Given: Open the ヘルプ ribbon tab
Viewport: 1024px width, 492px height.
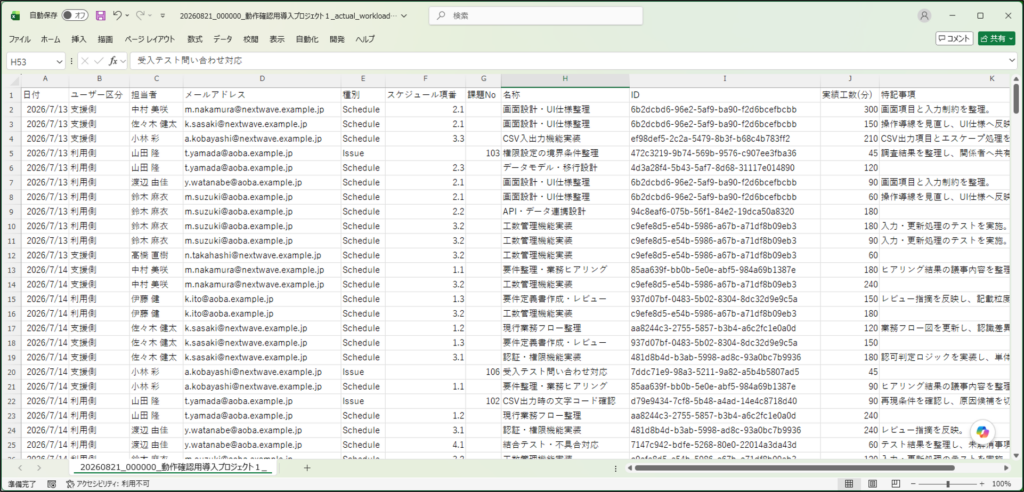Looking at the screenshot, I should (365, 39).
